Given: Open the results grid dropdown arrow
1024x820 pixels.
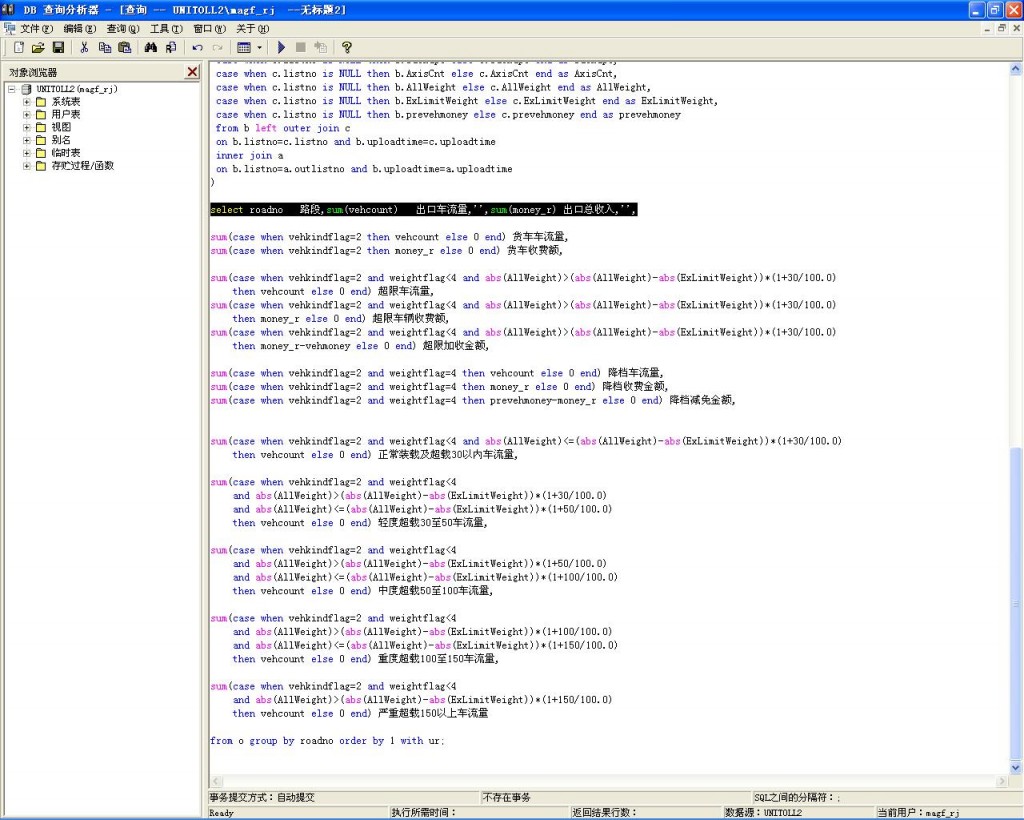Looking at the screenshot, I should pos(260,47).
